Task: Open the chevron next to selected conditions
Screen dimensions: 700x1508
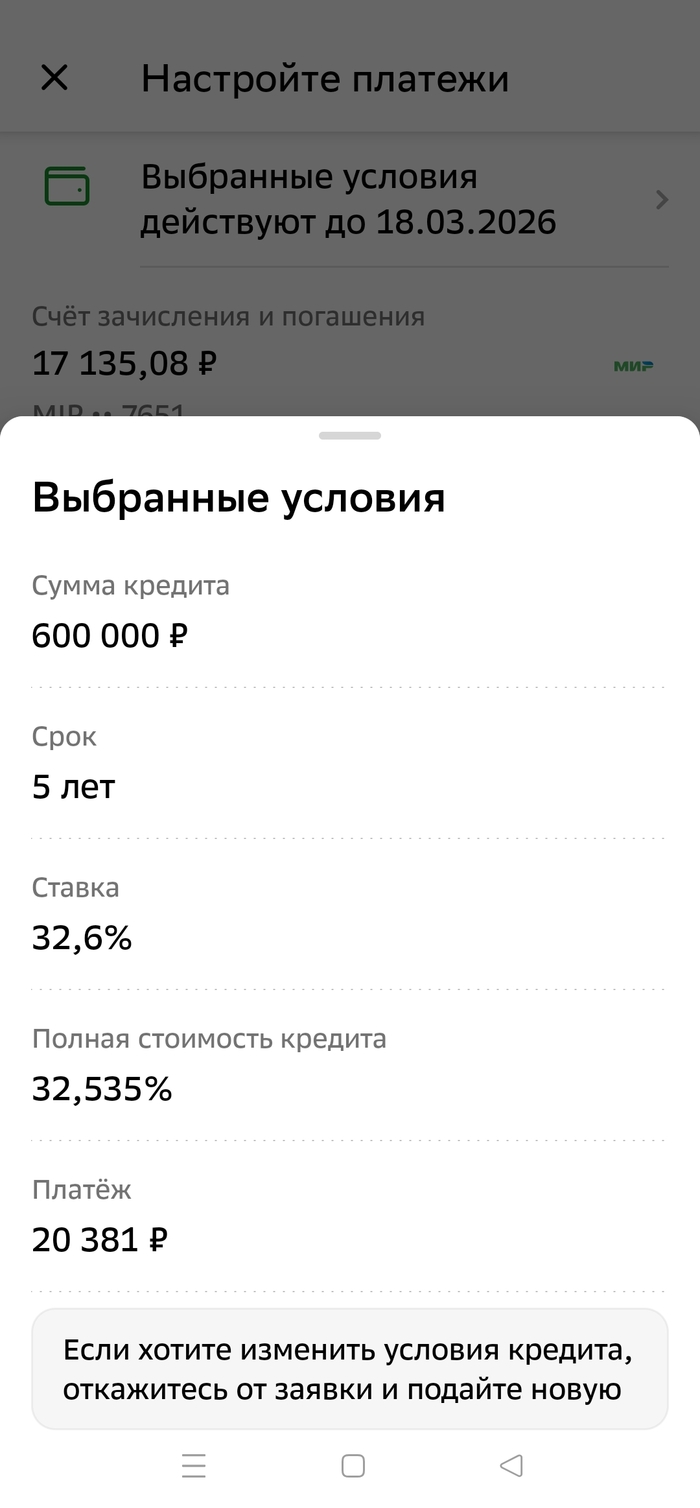Action: click(x=661, y=200)
